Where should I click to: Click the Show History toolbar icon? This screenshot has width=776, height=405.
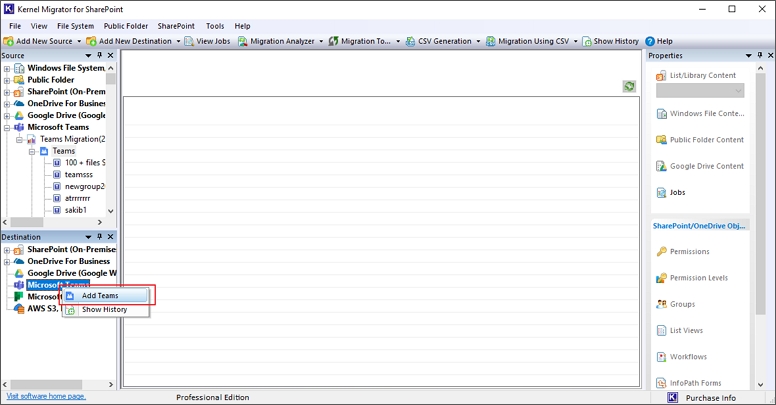(586, 41)
